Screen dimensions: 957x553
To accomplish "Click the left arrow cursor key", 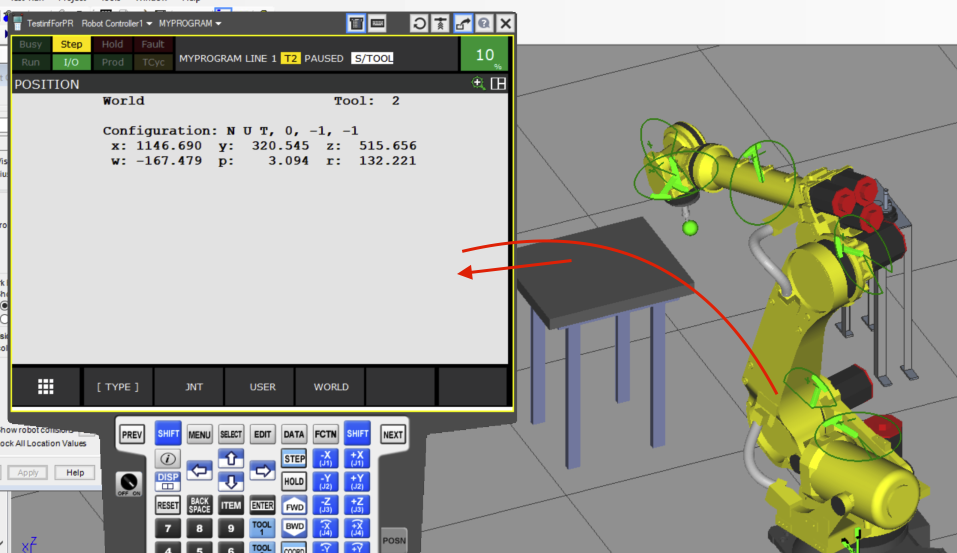I will (x=200, y=471).
